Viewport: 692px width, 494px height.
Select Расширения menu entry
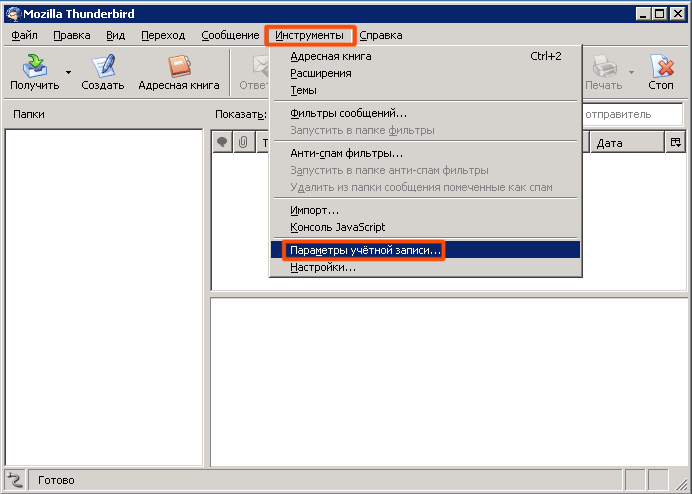point(425,73)
